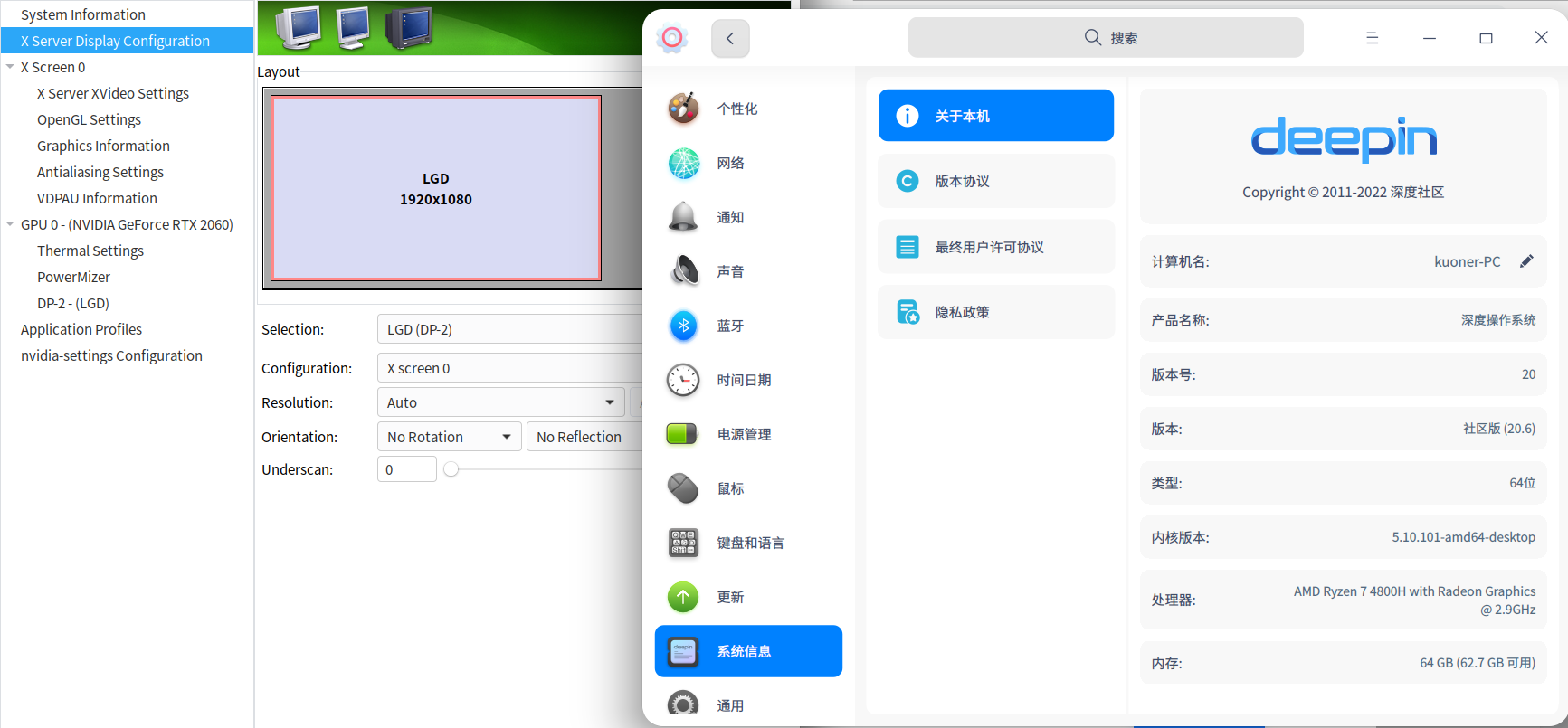Select the 版本协议 (Edition License) tab
Screen dimensions: 1568x728
pos(996,181)
